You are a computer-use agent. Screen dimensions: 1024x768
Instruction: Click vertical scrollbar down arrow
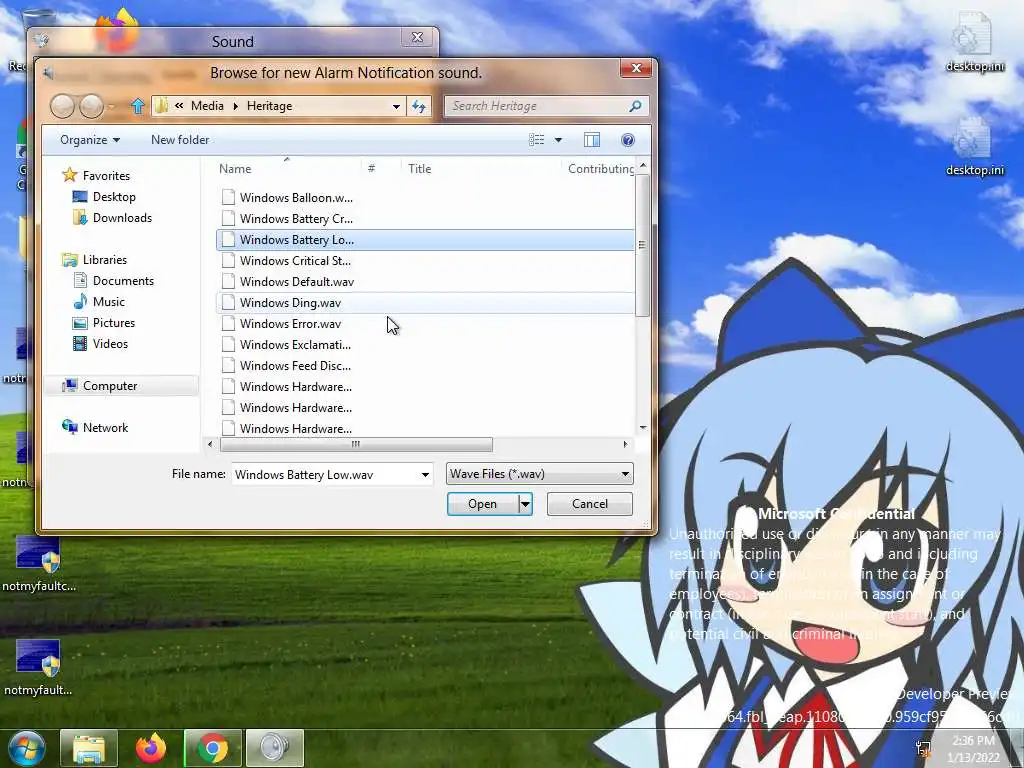[643, 428]
